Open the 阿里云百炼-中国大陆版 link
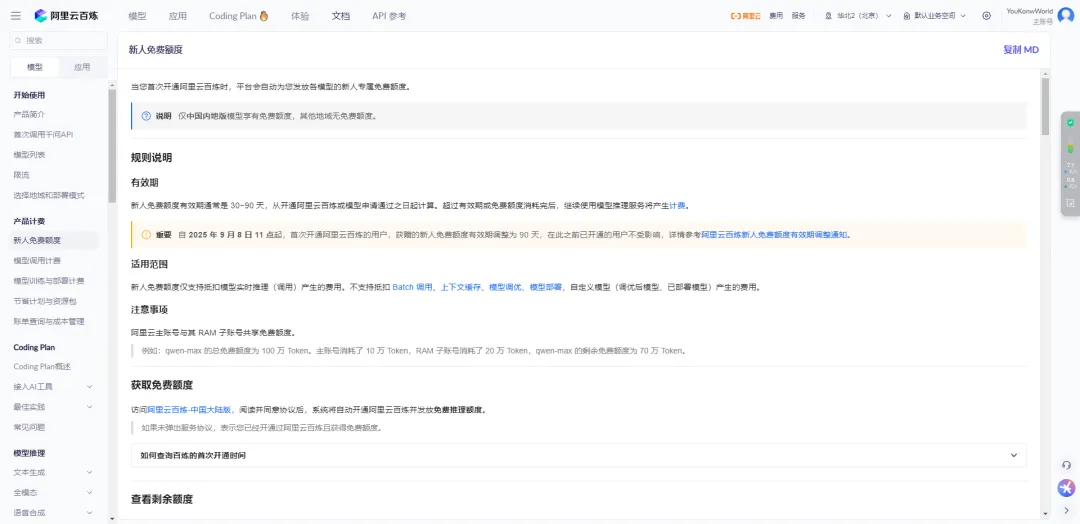 coord(189,409)
